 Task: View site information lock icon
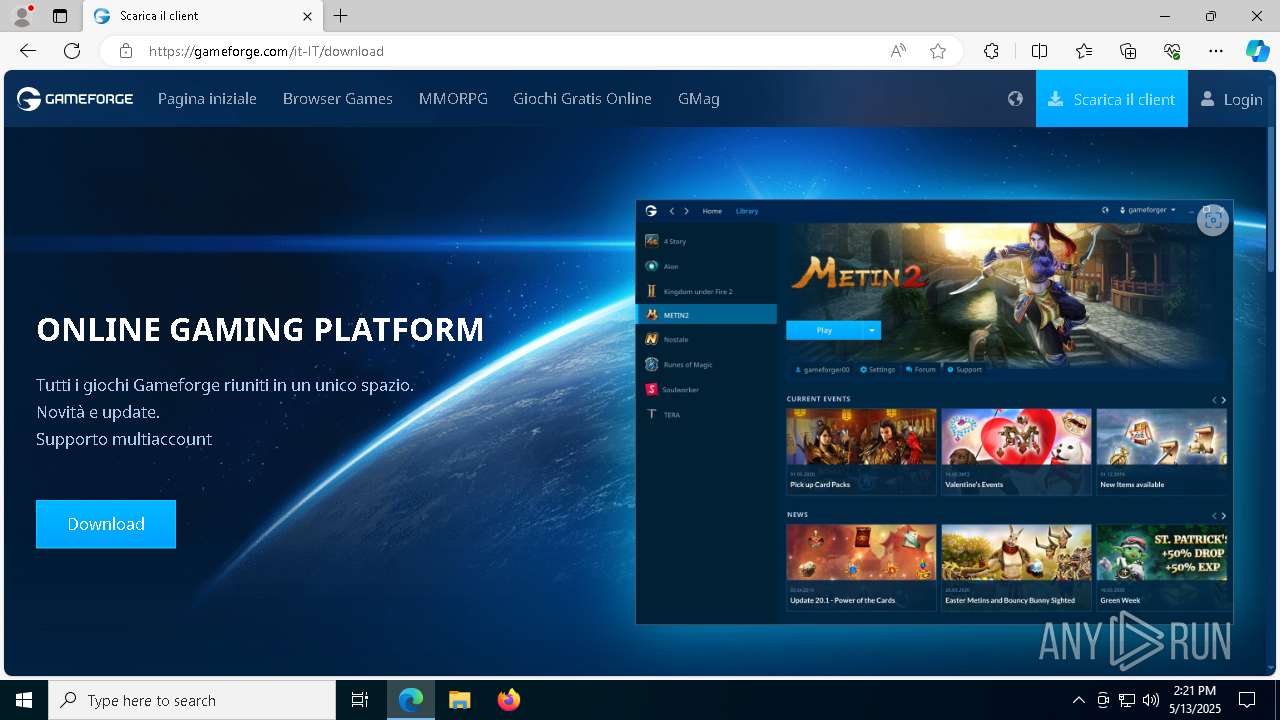125,51
